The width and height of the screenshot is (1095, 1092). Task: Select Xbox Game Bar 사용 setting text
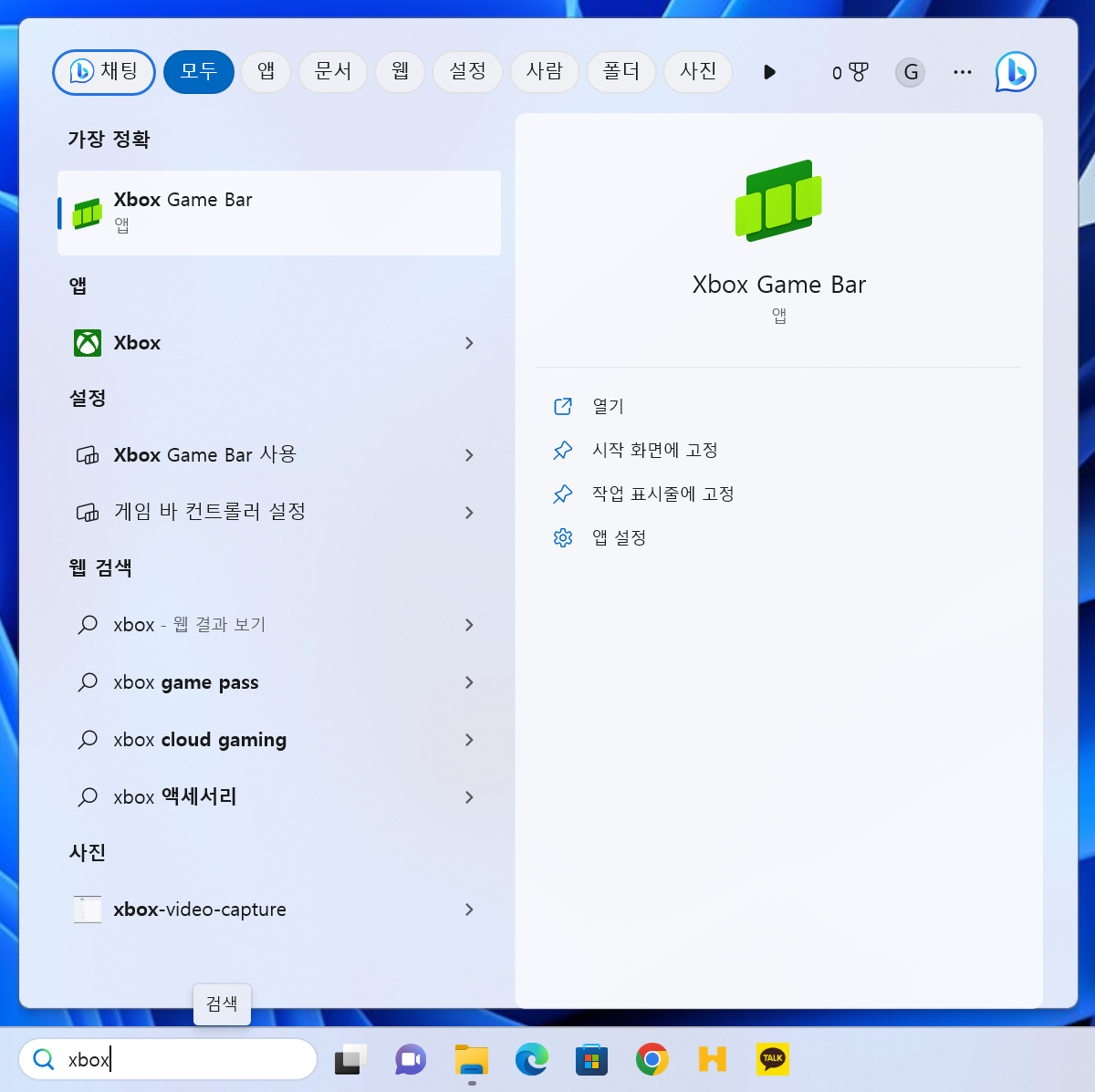click(x=205, y=454)
